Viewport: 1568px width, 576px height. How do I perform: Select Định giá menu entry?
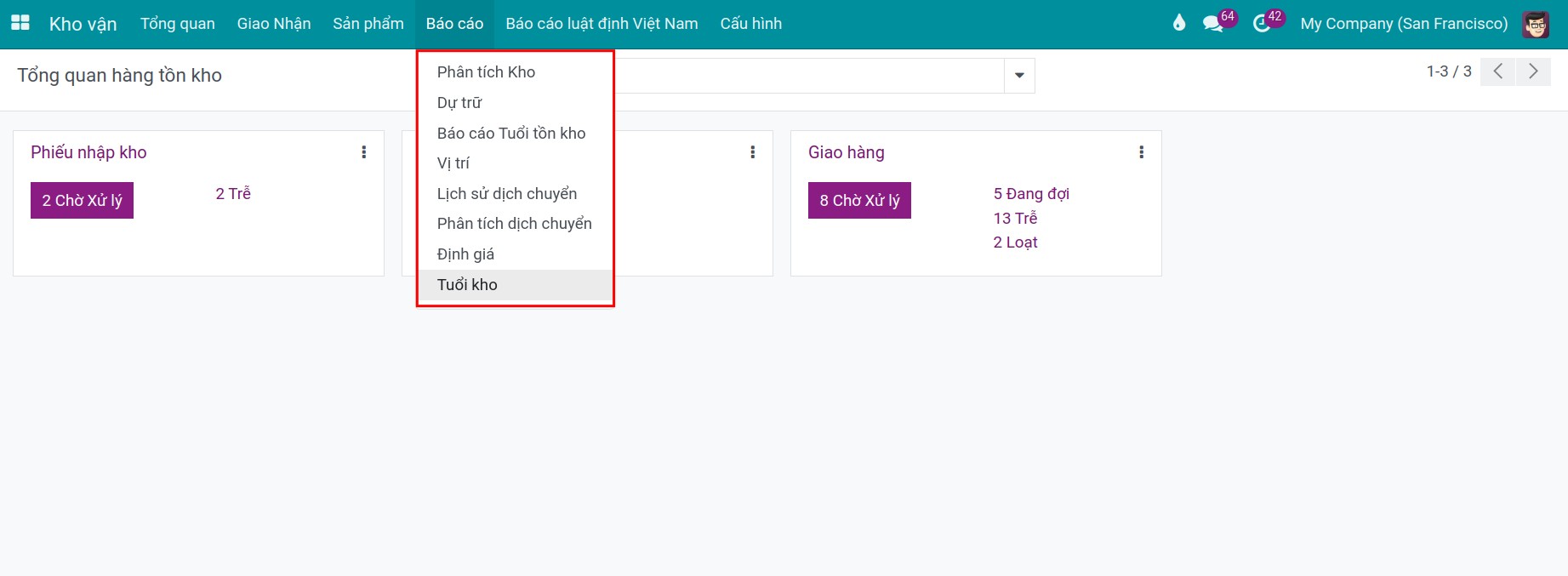516,254
